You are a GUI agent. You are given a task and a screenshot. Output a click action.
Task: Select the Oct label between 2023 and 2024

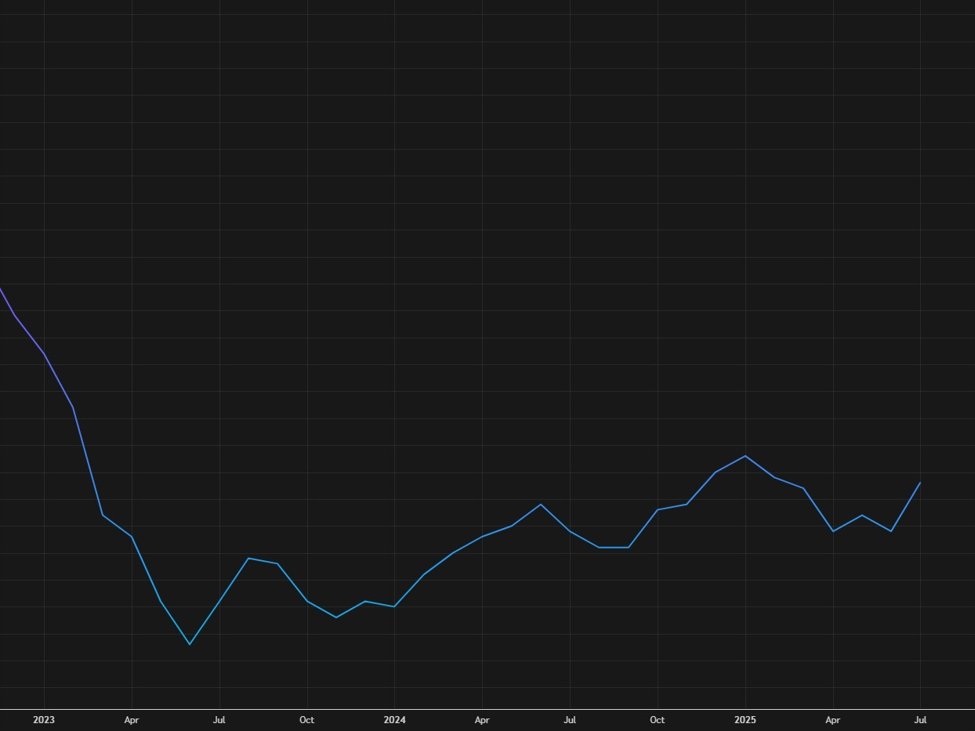[307, 720]
